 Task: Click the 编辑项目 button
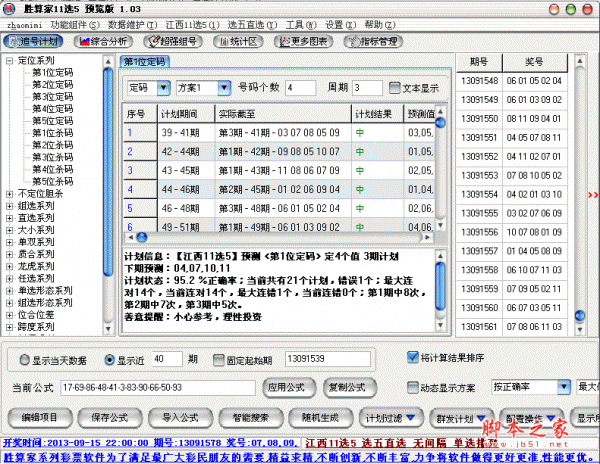tap(40, 418)
